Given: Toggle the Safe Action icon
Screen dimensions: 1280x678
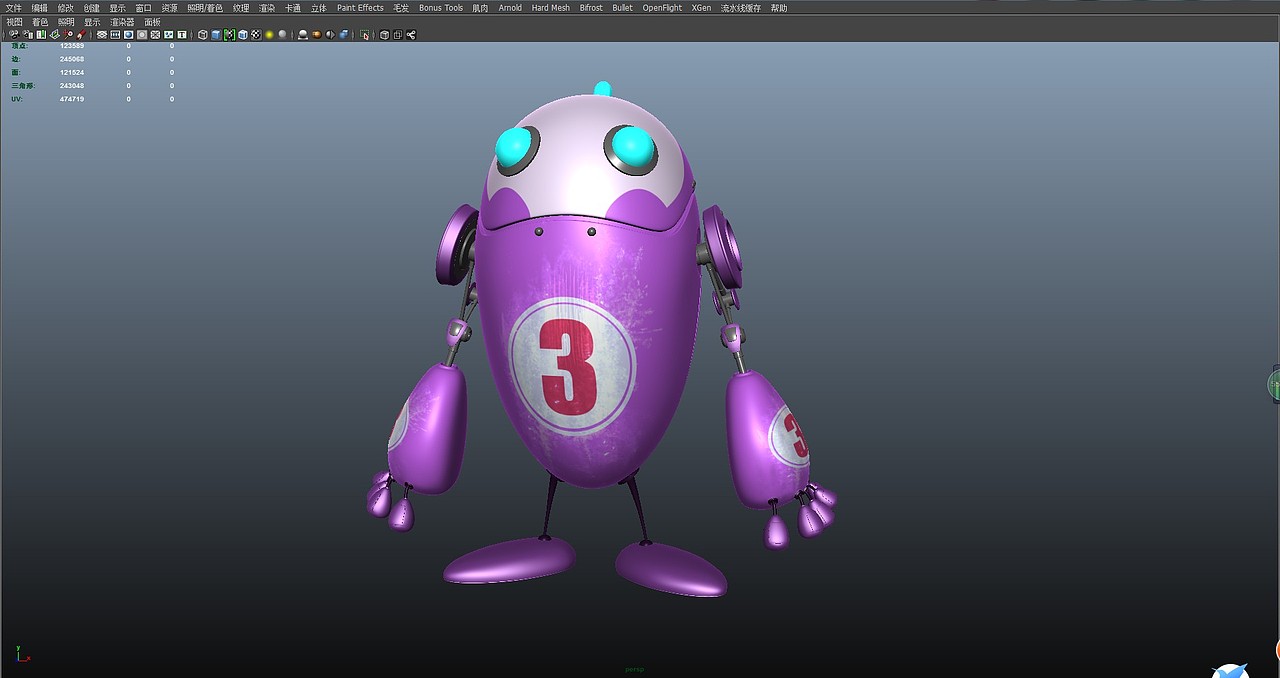Looking at the screenshot, I should pos(168,34).
